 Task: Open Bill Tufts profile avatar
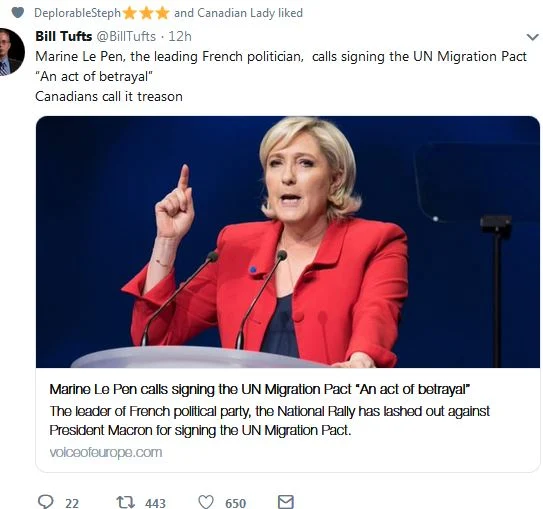click(x=10, y=52)
